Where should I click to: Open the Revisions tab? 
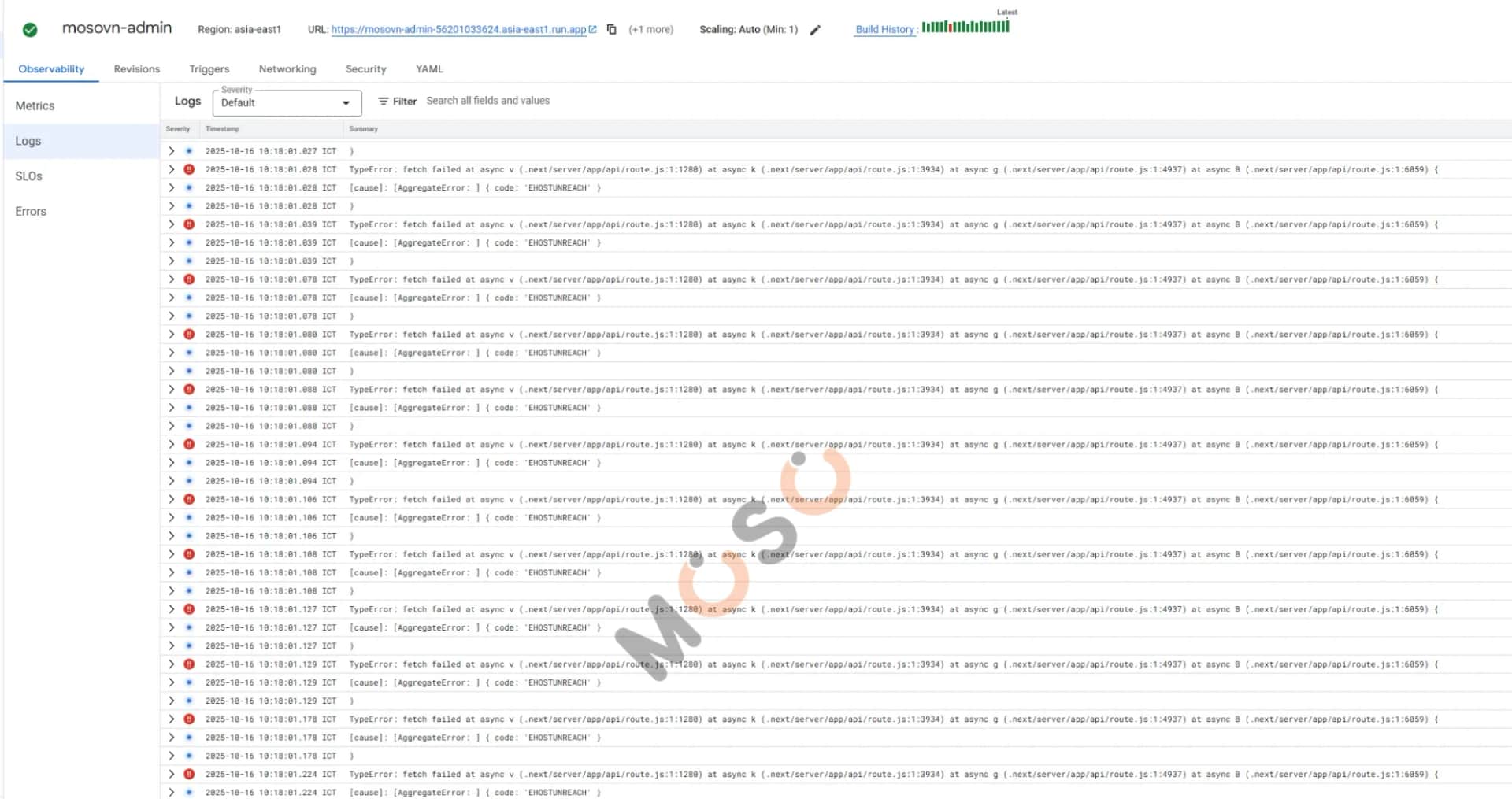pos(137,69)
